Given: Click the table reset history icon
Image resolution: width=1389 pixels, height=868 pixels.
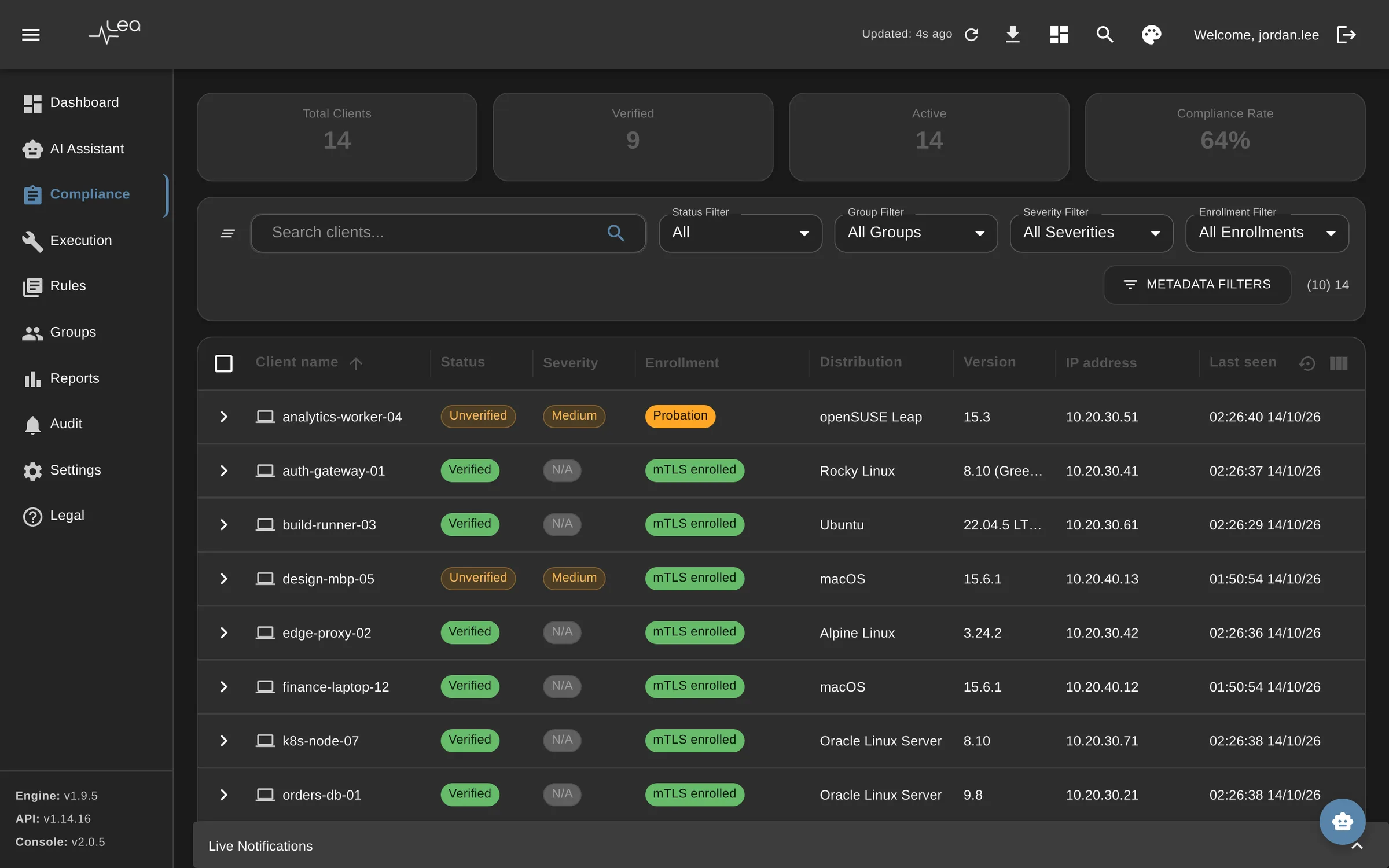Looking at the screenshot, I should pyautogui.click(x=1307, y=363).
